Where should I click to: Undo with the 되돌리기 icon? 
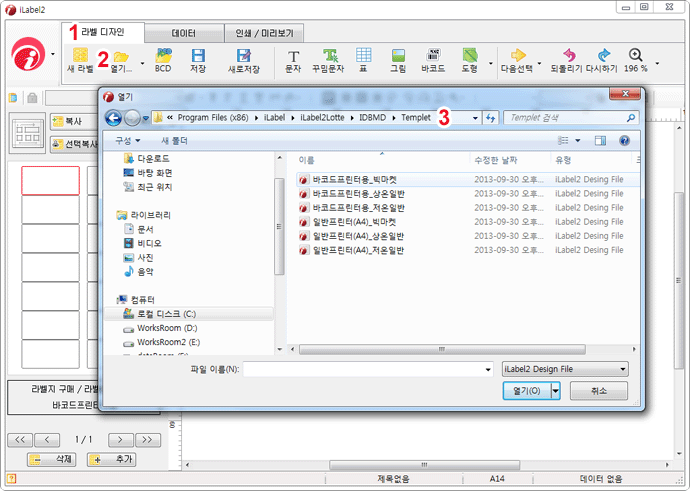567,60
